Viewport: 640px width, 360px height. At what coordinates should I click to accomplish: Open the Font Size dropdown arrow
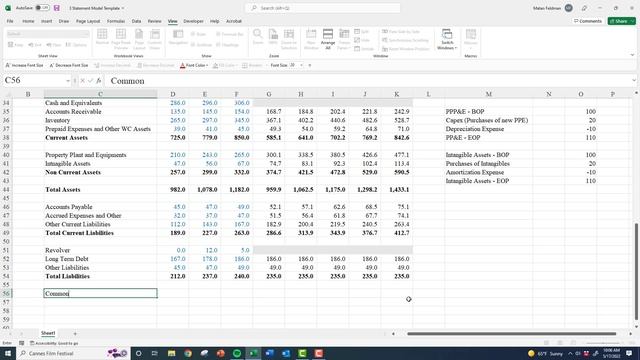[302, 65]
